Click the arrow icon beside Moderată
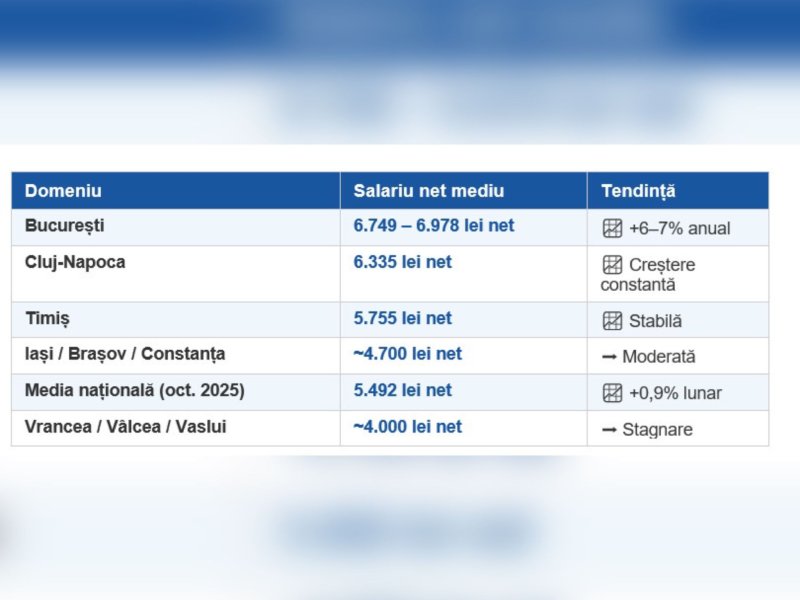 click(608, 356)
